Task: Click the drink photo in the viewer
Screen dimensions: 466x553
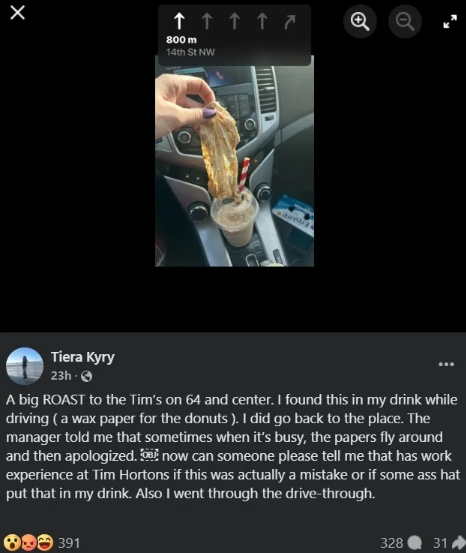Action: (234, 161)
